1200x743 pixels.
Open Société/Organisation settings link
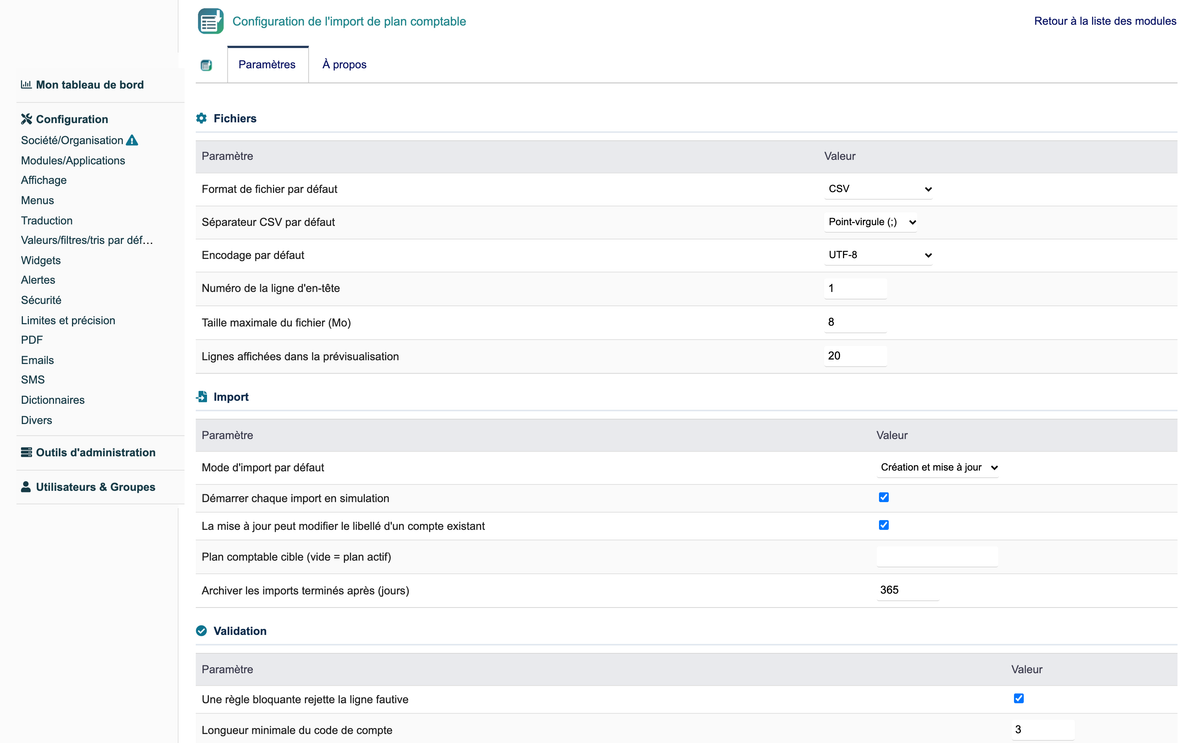pos(72,140)
